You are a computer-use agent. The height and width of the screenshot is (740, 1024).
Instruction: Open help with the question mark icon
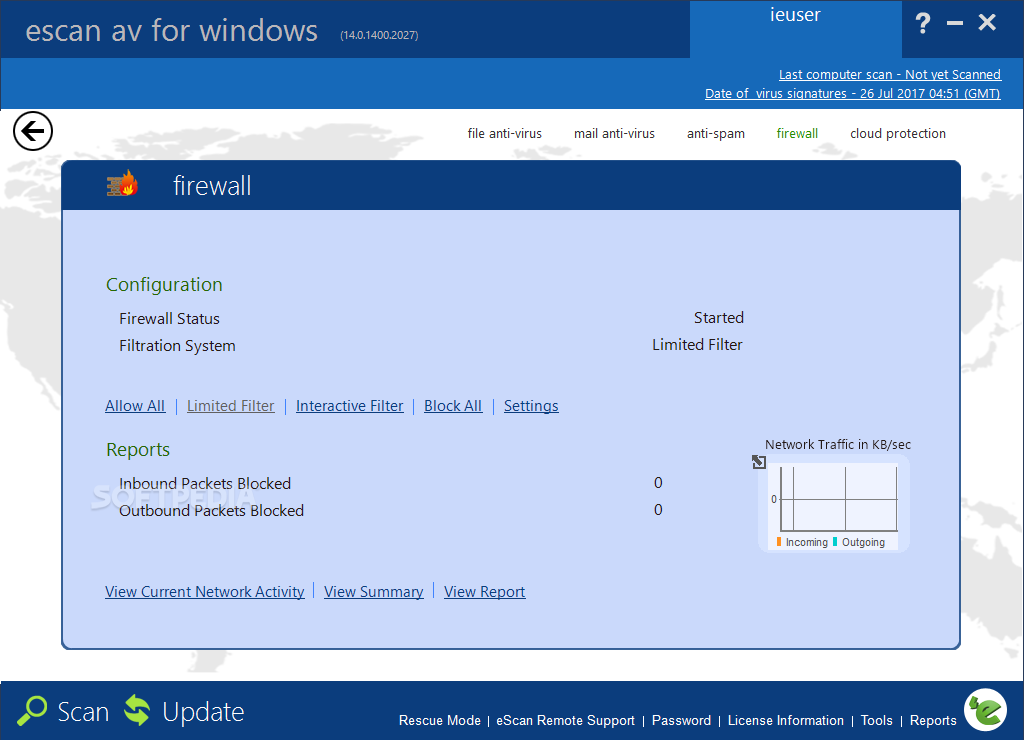tap(922, 24)
